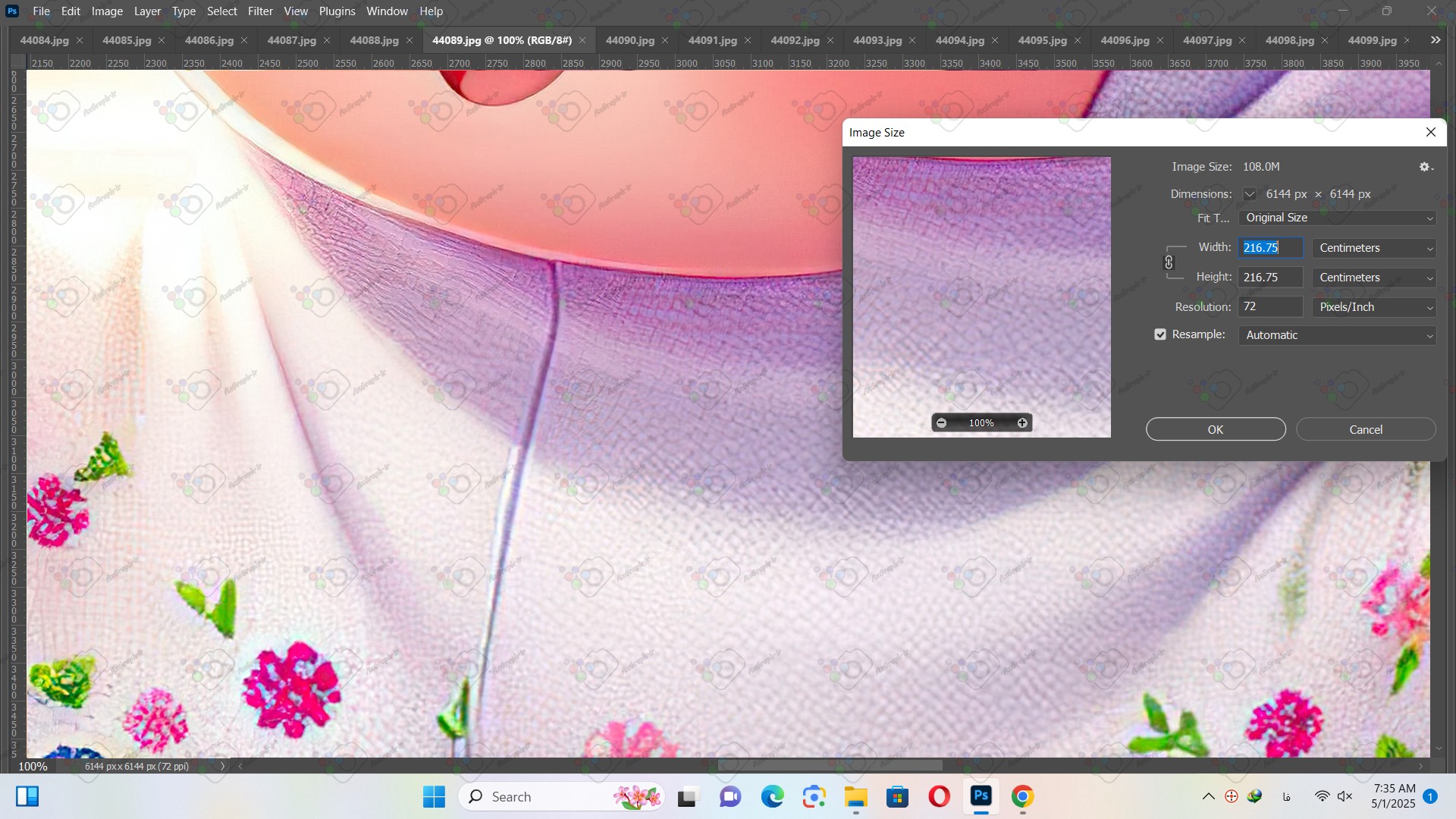1456x819 pixels.
Task: Zoom out the dialog preview with the minus icon
Action: pyautogui.click(x=941, y=423)
